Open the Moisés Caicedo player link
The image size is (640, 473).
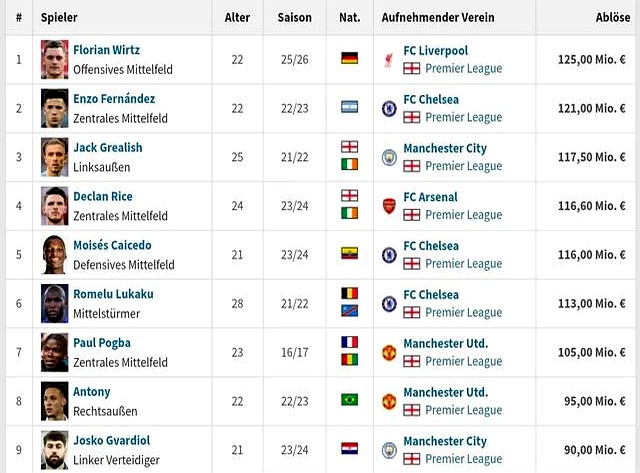point(112,245)
